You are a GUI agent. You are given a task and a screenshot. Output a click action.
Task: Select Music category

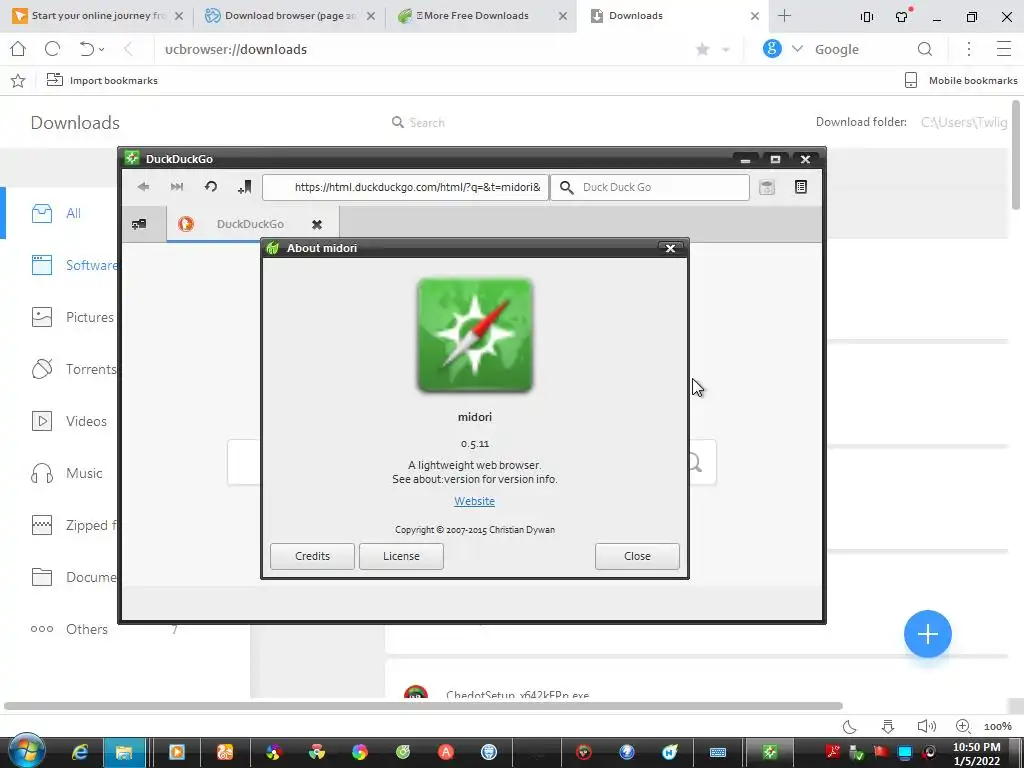[84, 473]
